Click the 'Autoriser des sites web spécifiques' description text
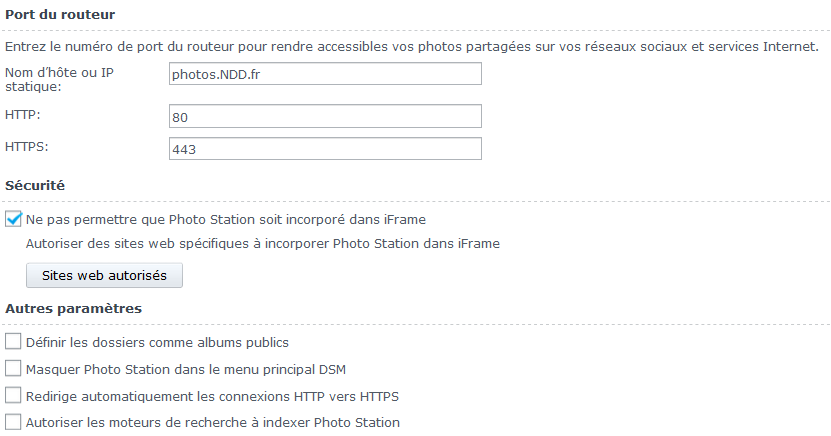Image resolution: width=831 pixels, height=436 pixels. (262, 243)
